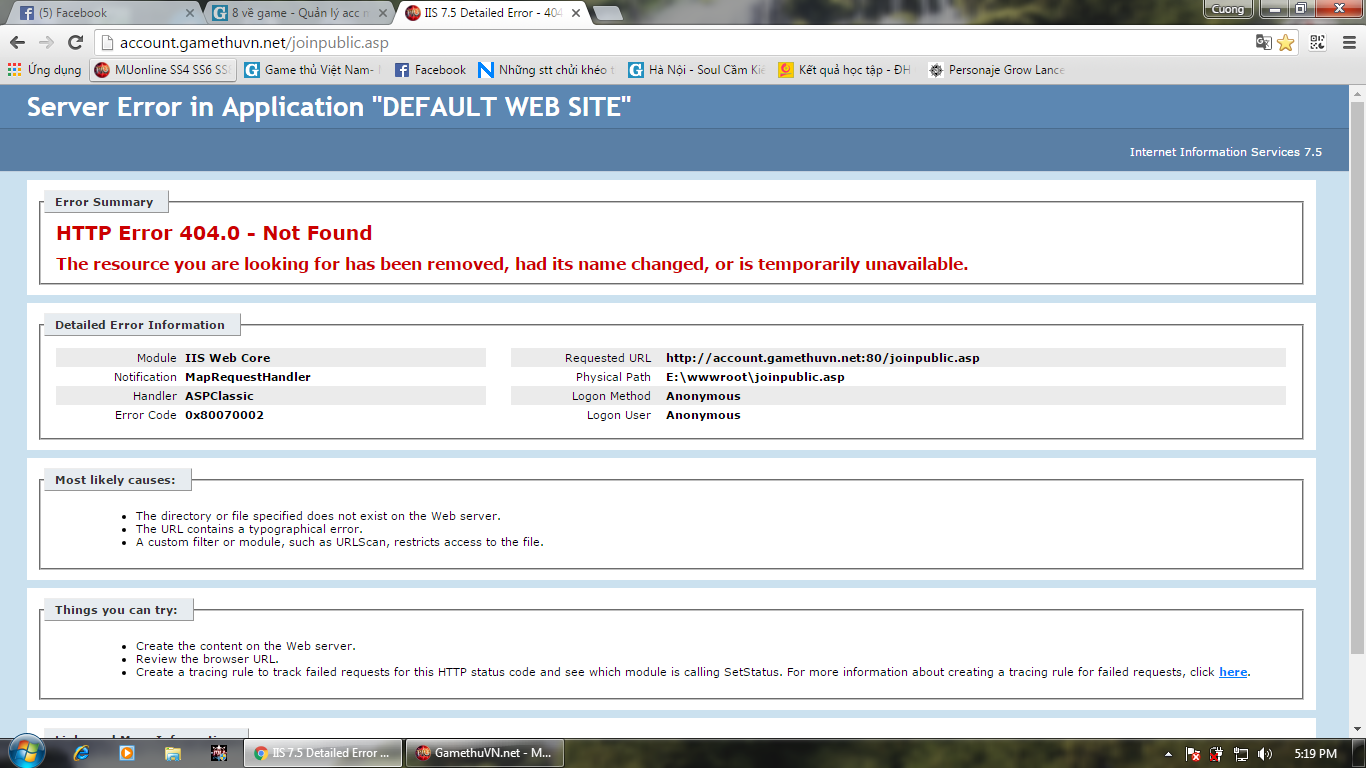Reload the page with the refresh icon
The height and width of the screenshot is (768, 1366).
(75, 43)
